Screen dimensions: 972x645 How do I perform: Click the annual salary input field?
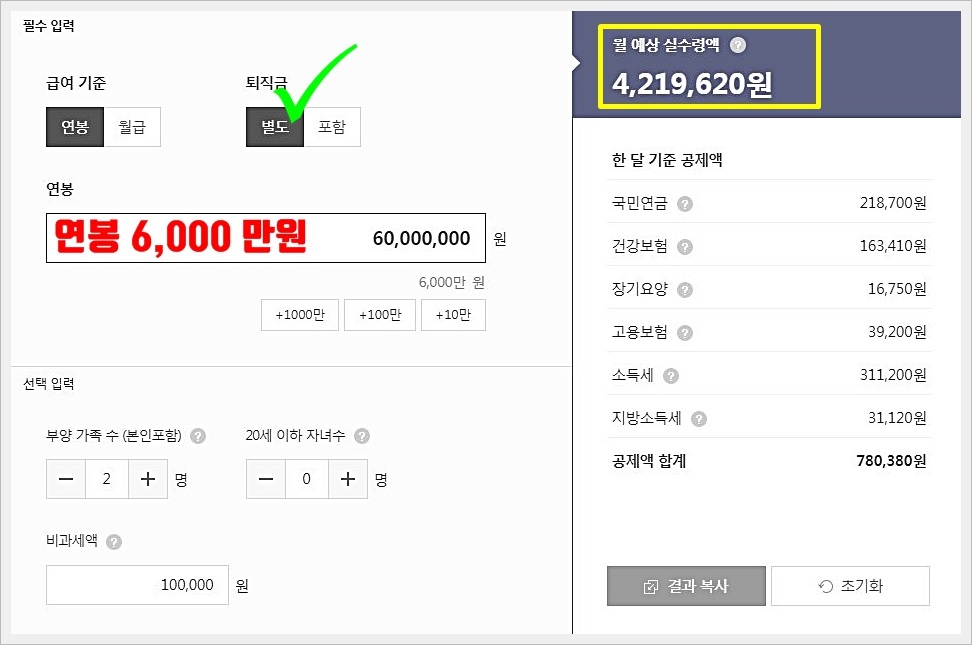point(266,238)
